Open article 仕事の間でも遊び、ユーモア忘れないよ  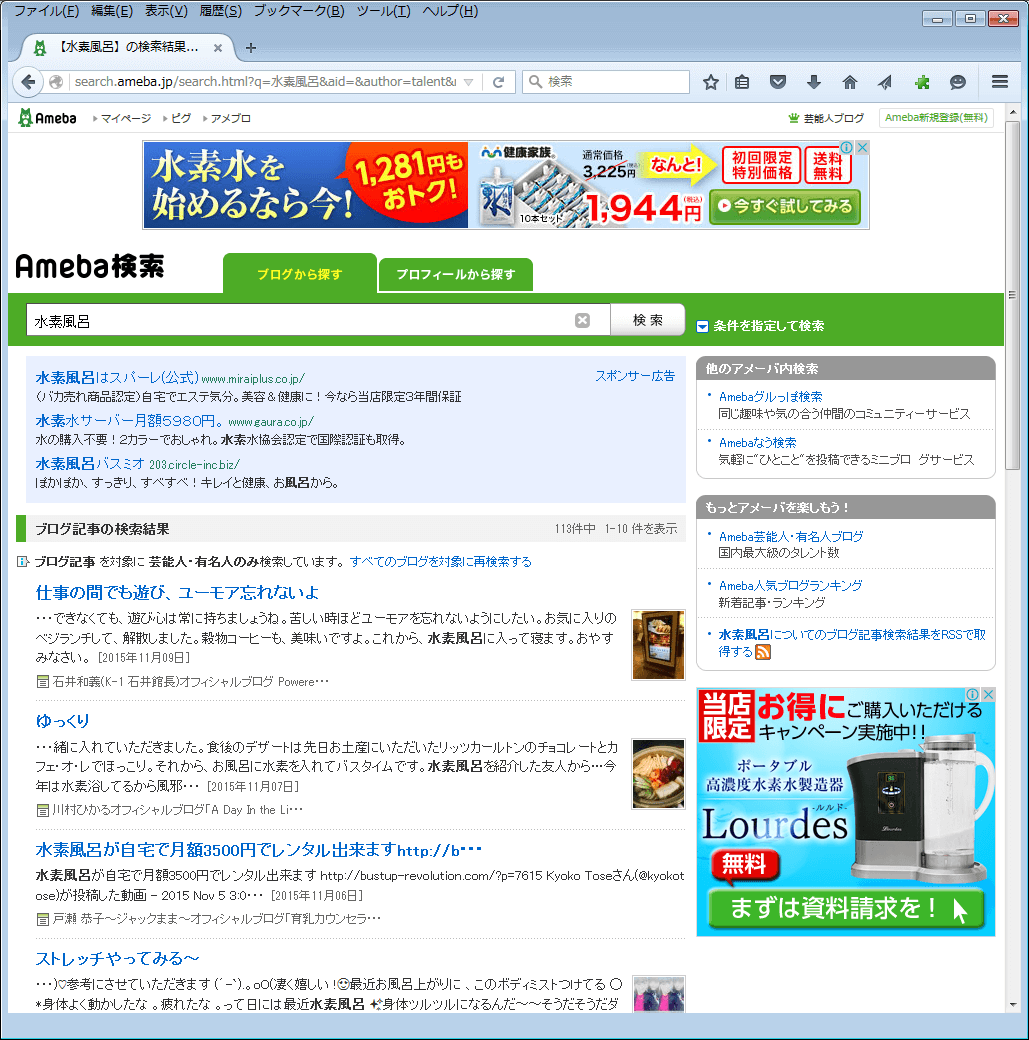177,592
